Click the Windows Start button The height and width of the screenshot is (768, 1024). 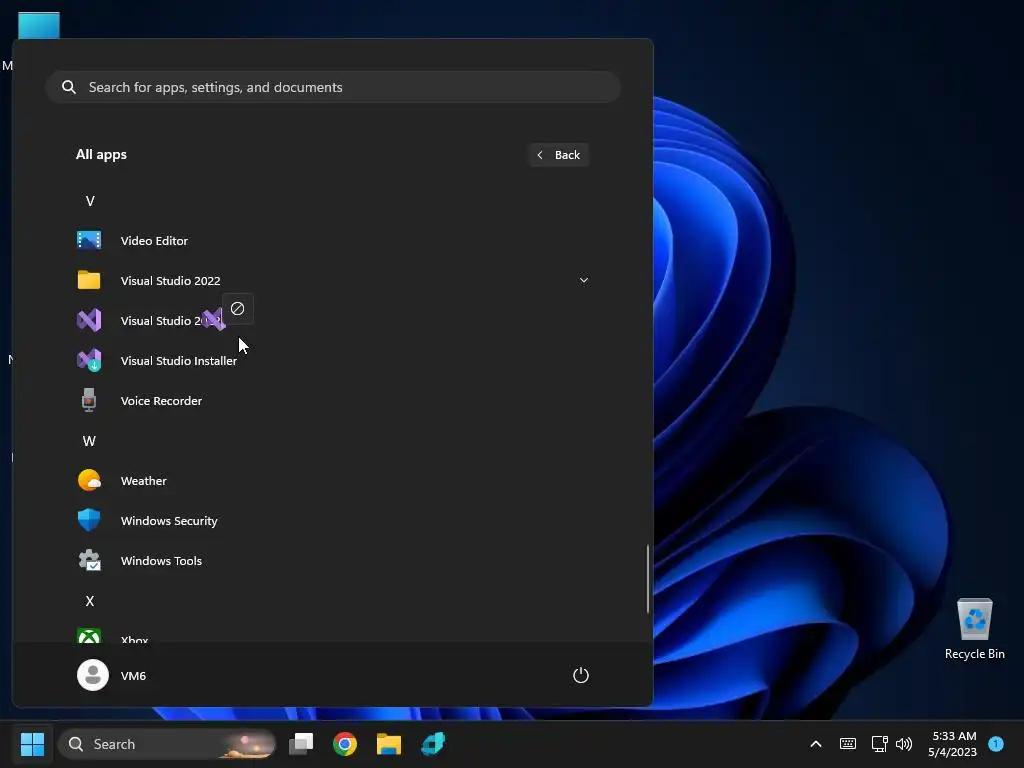click(x=32, y=744)
